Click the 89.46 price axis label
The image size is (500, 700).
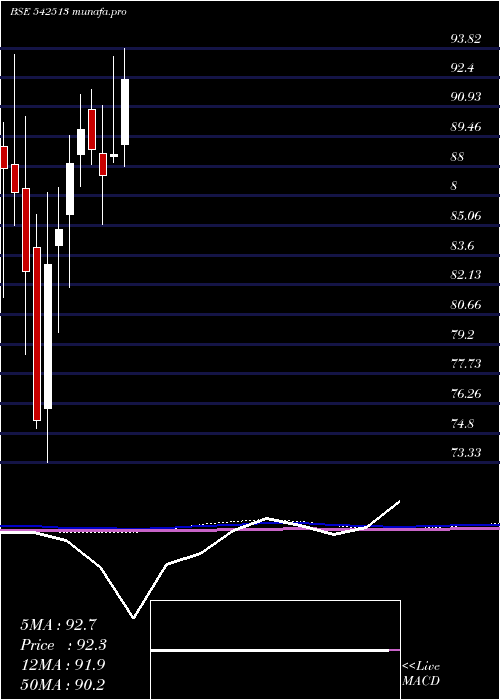coord(466,127)
